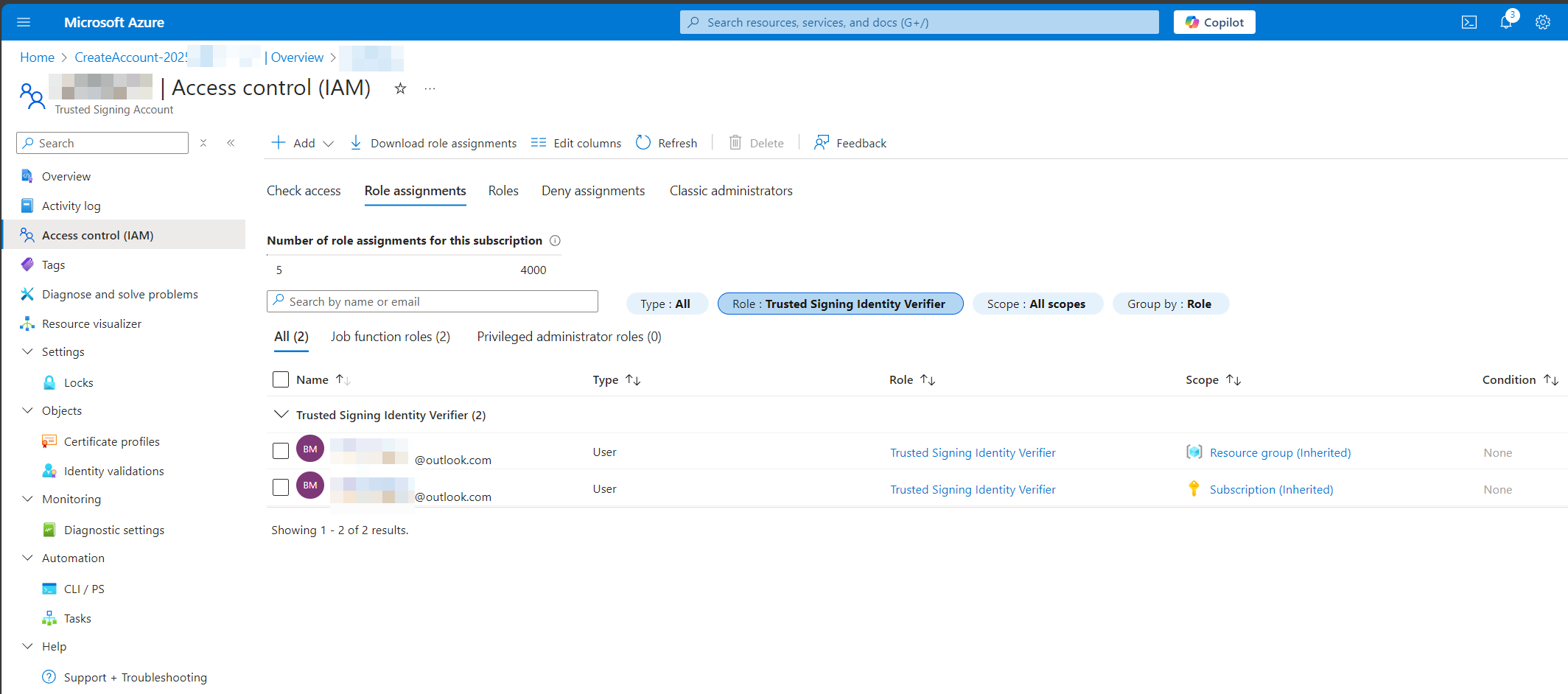Screen dimensions: 1568x694
Task: Check the select-all box in the name column header
Action: pos(281,379)
